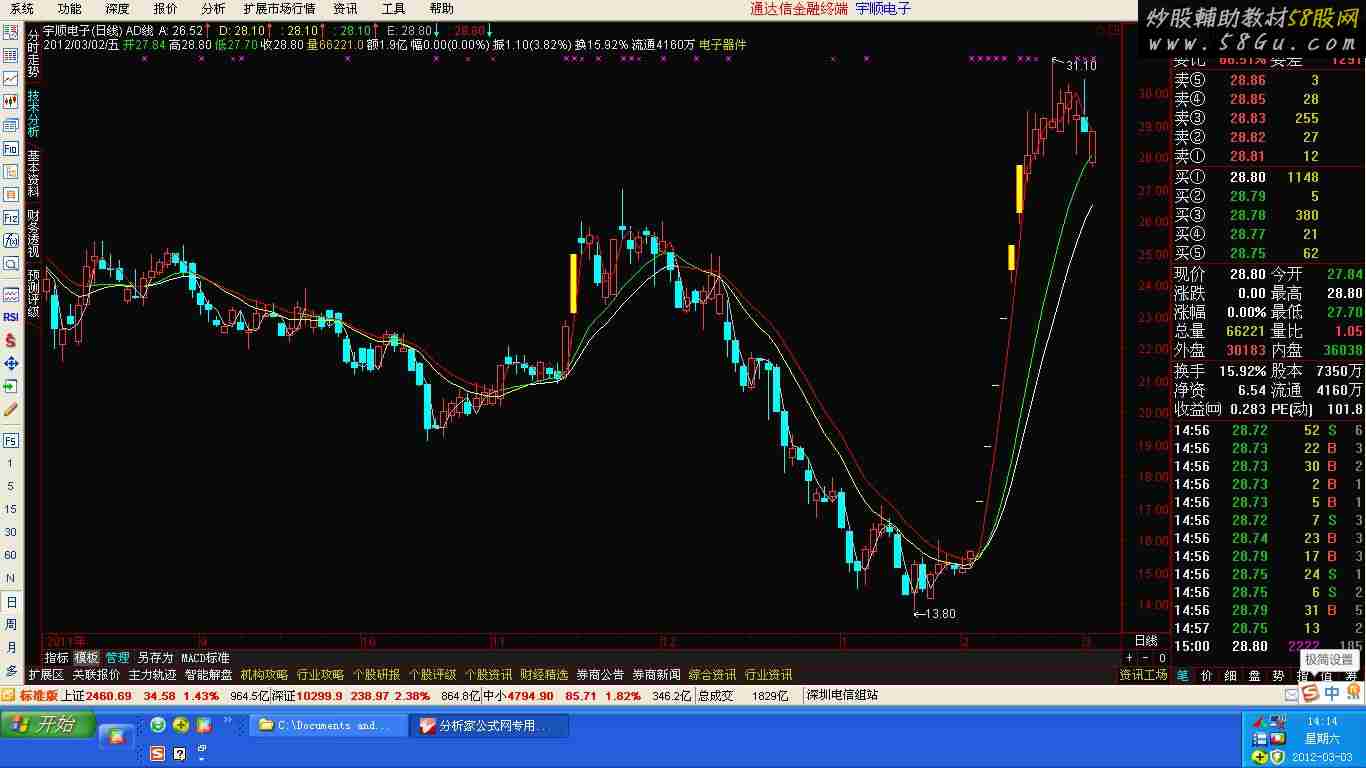Image resolution: width=1366 pixels, height=768 pixels.
Task: Open the 分析 menu
Action: pos(213,9)
